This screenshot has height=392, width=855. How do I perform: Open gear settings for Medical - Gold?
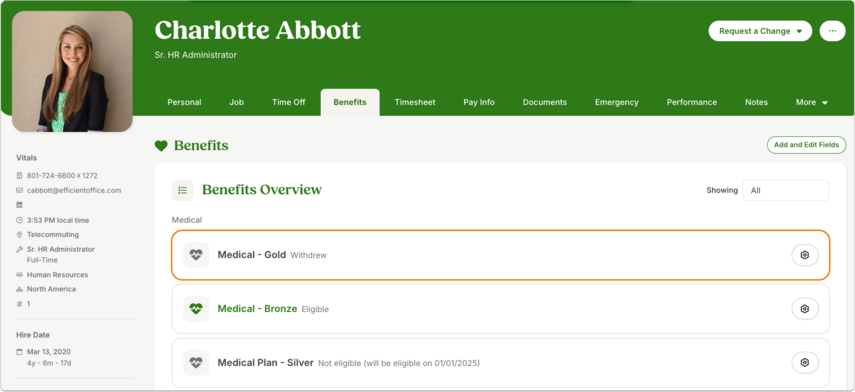click(x=805, y=255)
